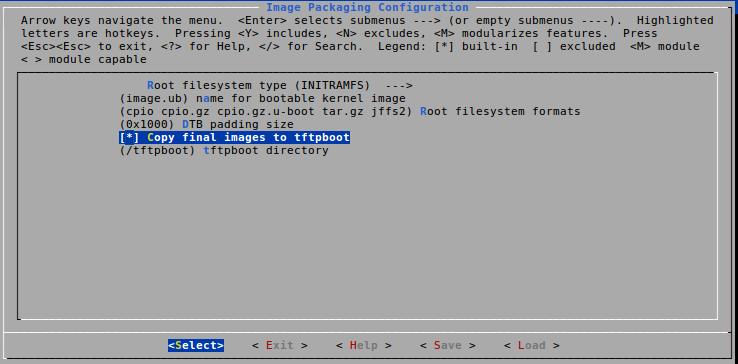738x364 pixels.
Task: Select 'Copy final images to tftpboot' label
Action: (249, 138)
